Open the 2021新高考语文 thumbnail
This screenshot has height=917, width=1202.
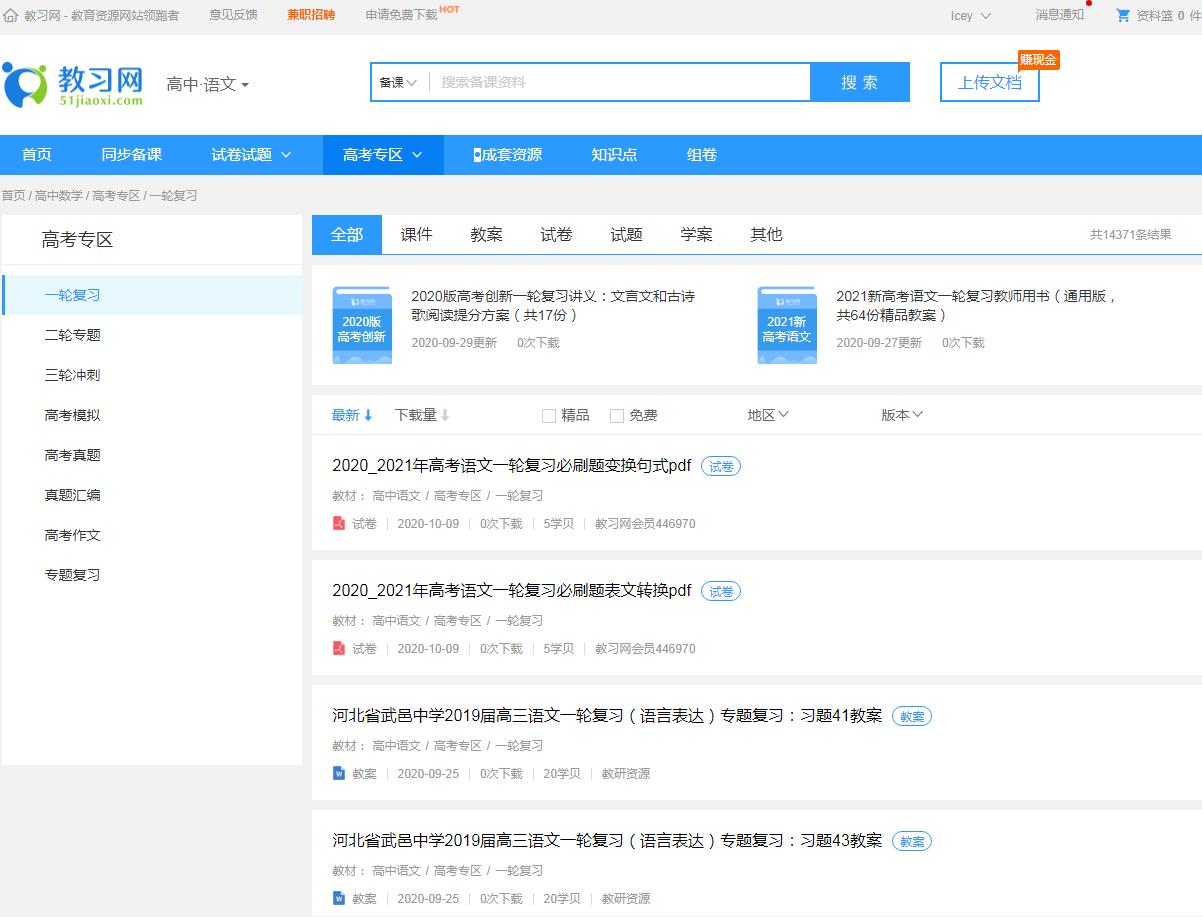coord(787,323)
